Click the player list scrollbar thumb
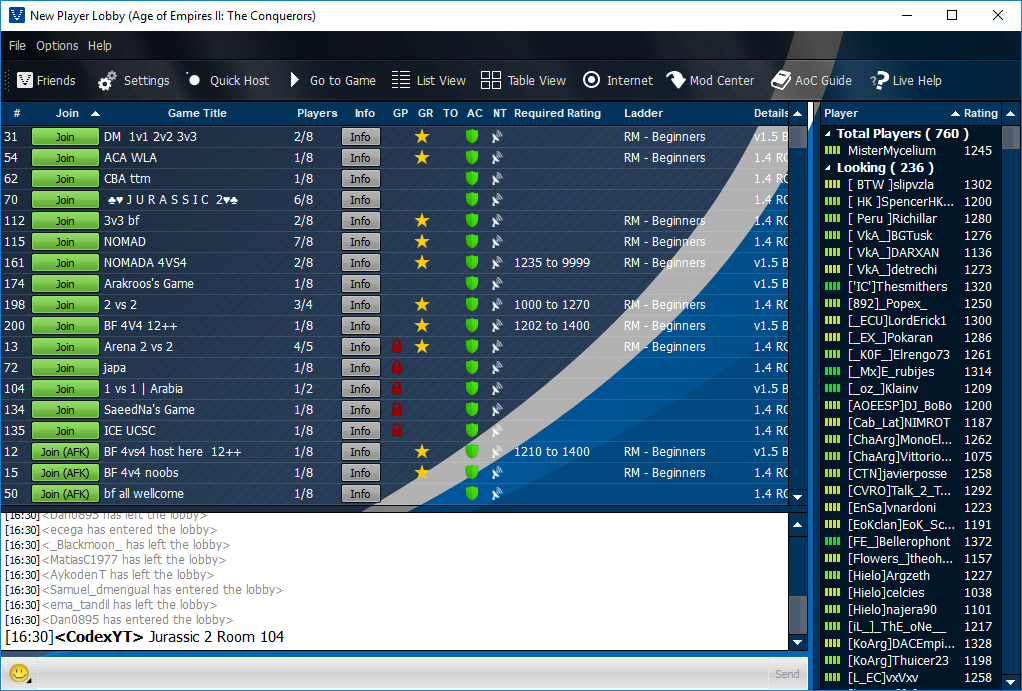 pos(1011,138)
